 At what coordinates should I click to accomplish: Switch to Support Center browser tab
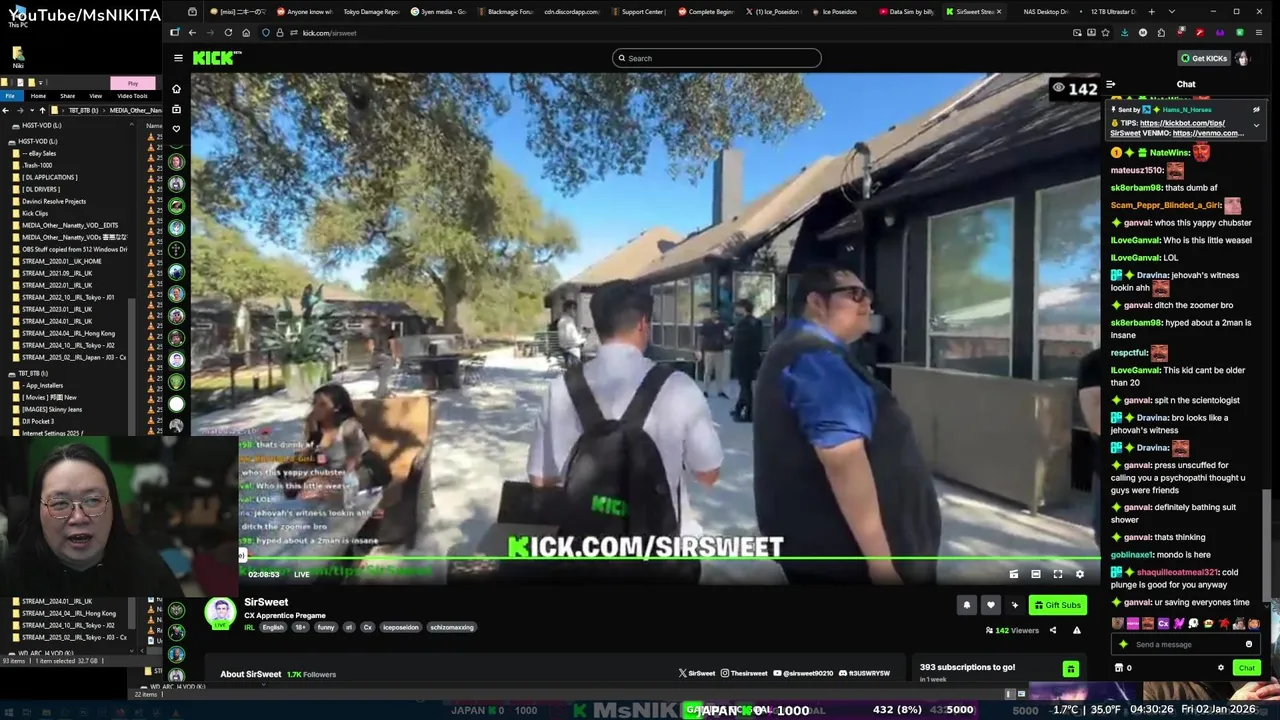[x=638, y=12]
